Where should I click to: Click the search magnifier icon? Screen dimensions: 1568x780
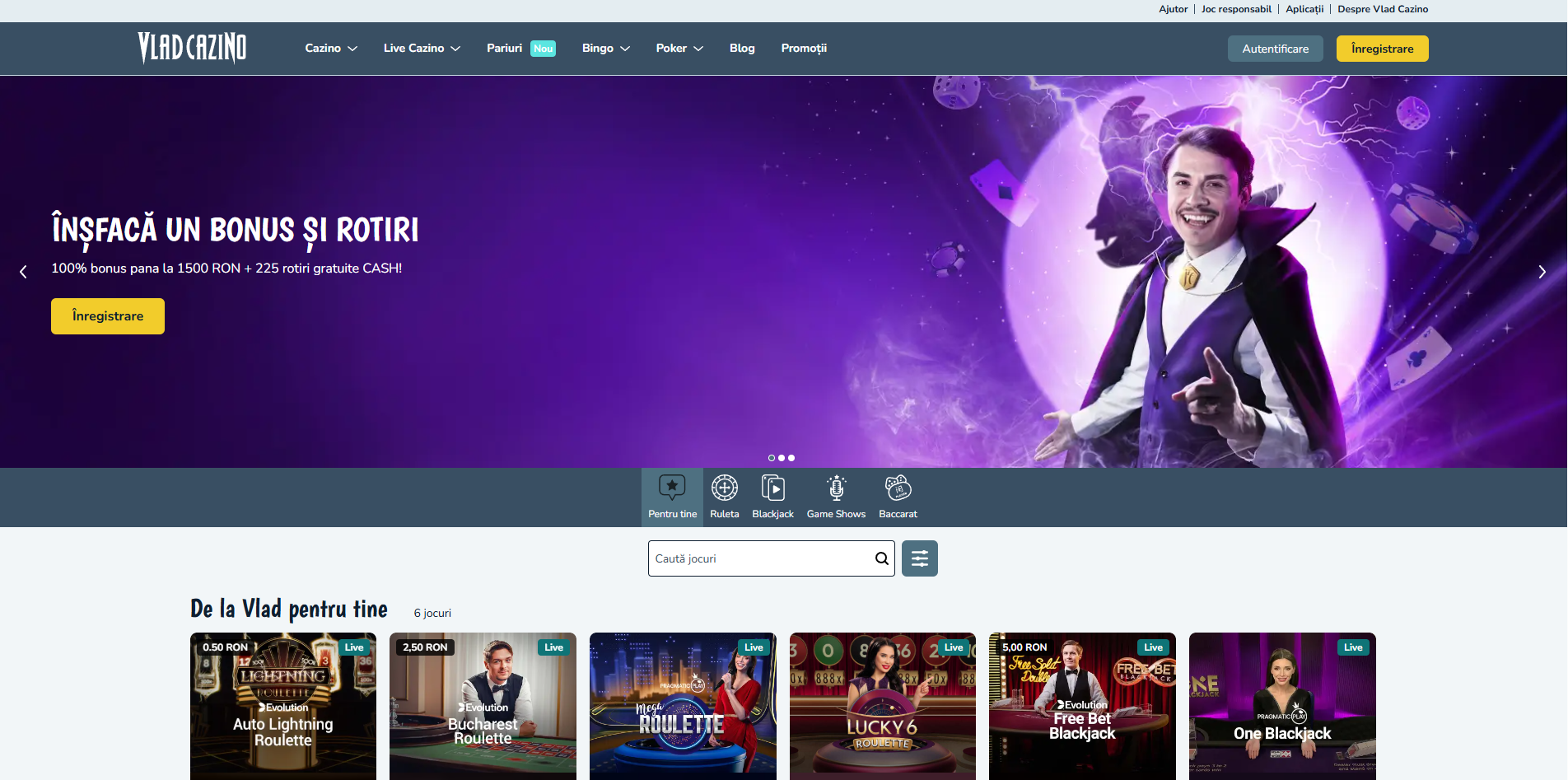point(881,558)
